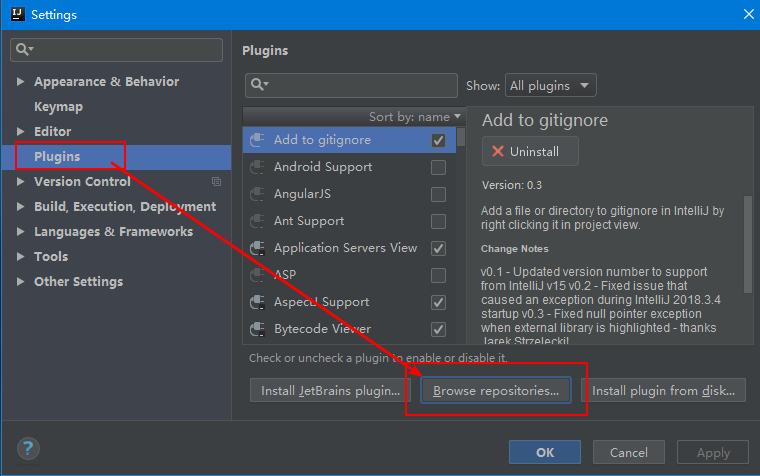Select the Android Support plugin row
The height and width of the screenshot is (476, 760).
pos(349,167)
